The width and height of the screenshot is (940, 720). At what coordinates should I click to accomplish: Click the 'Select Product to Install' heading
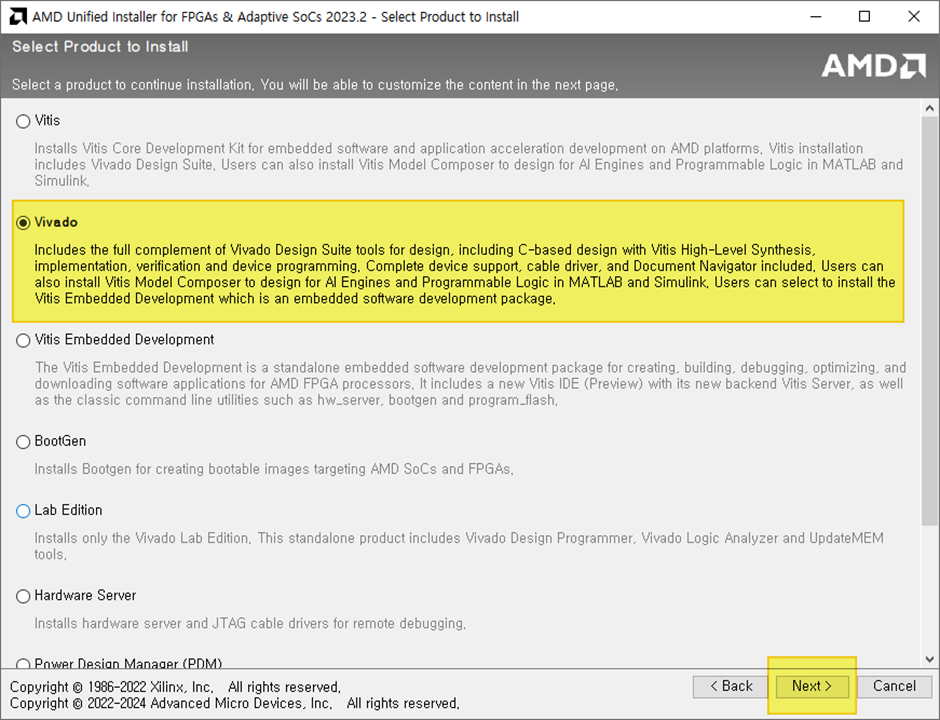(100, 47)
